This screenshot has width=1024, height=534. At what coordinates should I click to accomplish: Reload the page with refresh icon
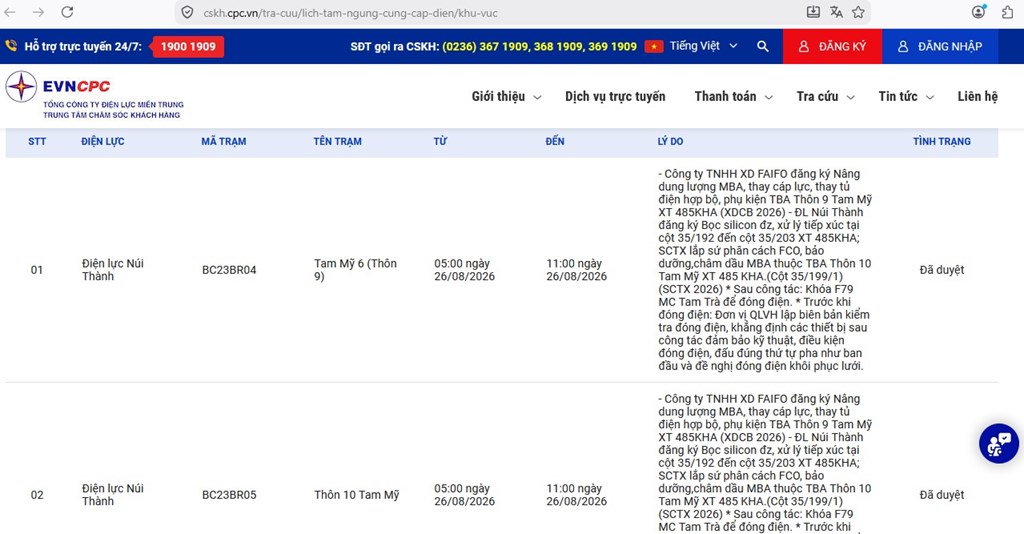click(67, 12)
